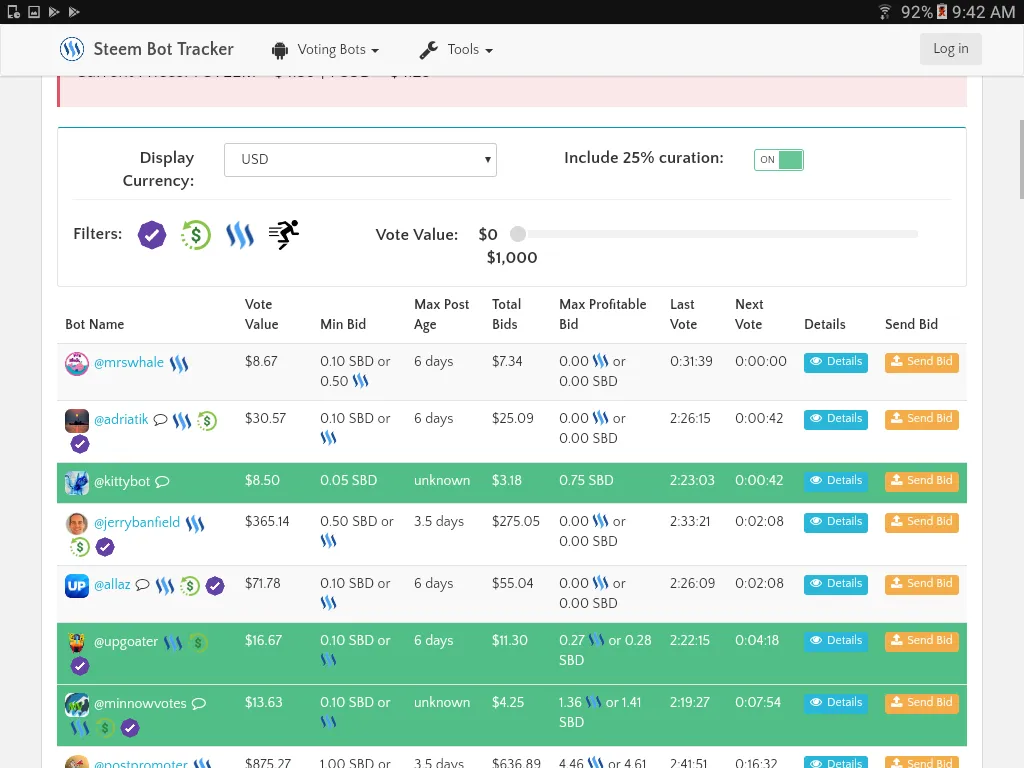This screenshot has width=1024, height=768.
Task: Open Details for mrswhale
Action: (835, 362)
